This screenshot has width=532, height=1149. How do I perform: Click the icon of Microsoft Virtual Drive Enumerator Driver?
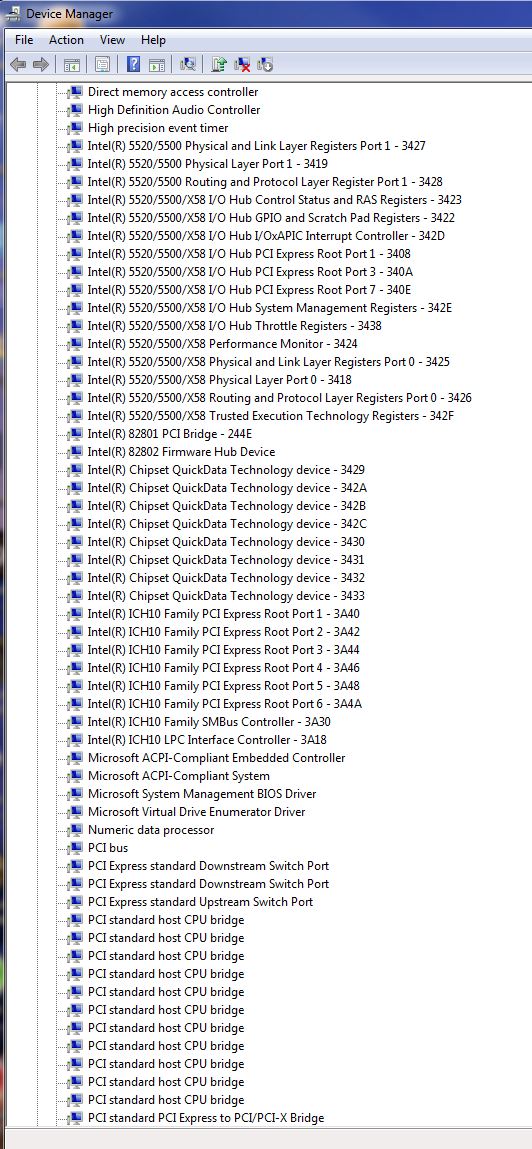(x=75, y=812)
